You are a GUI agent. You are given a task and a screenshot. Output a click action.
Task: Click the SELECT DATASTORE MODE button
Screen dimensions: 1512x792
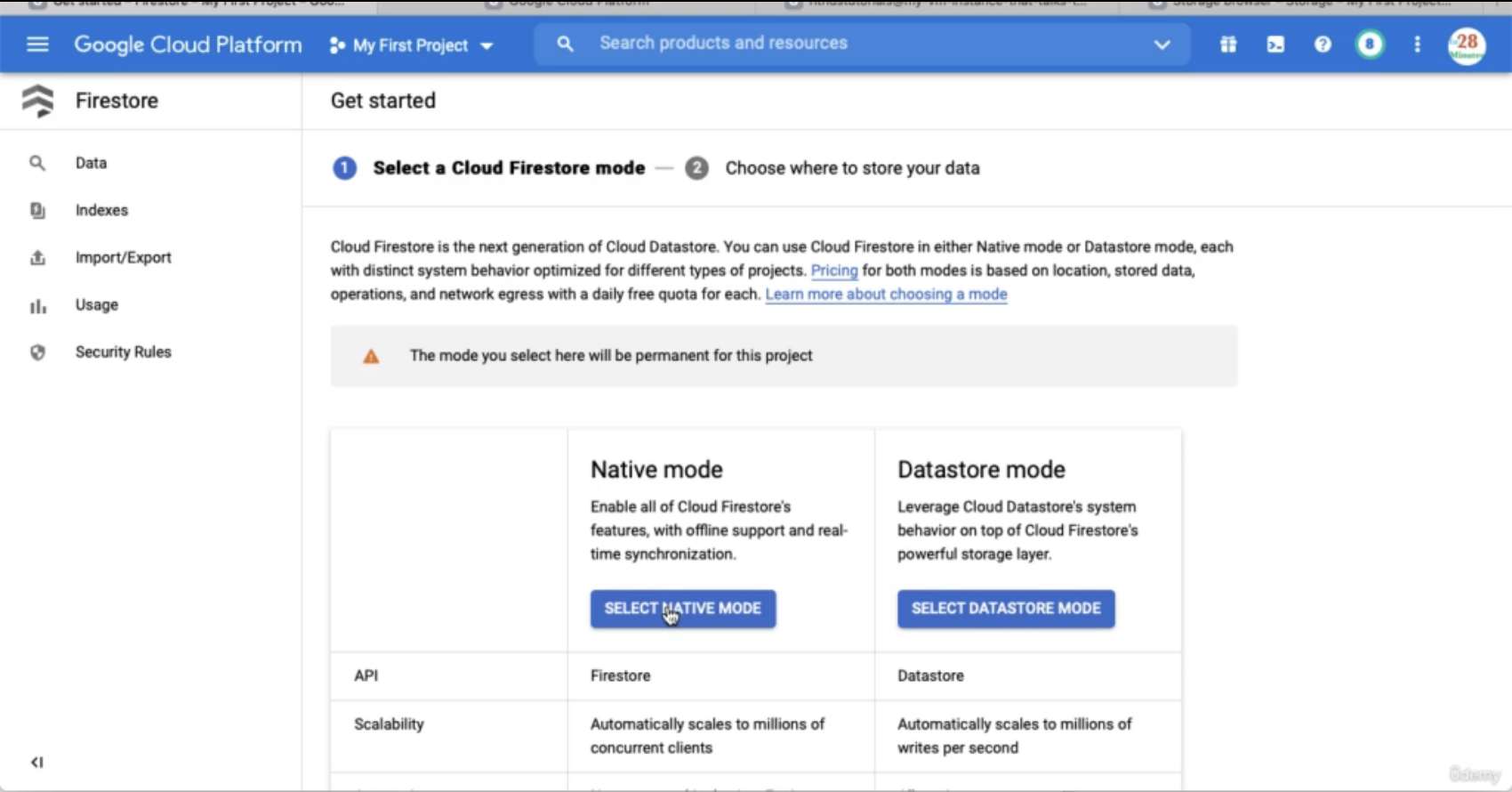[1006, 609]
